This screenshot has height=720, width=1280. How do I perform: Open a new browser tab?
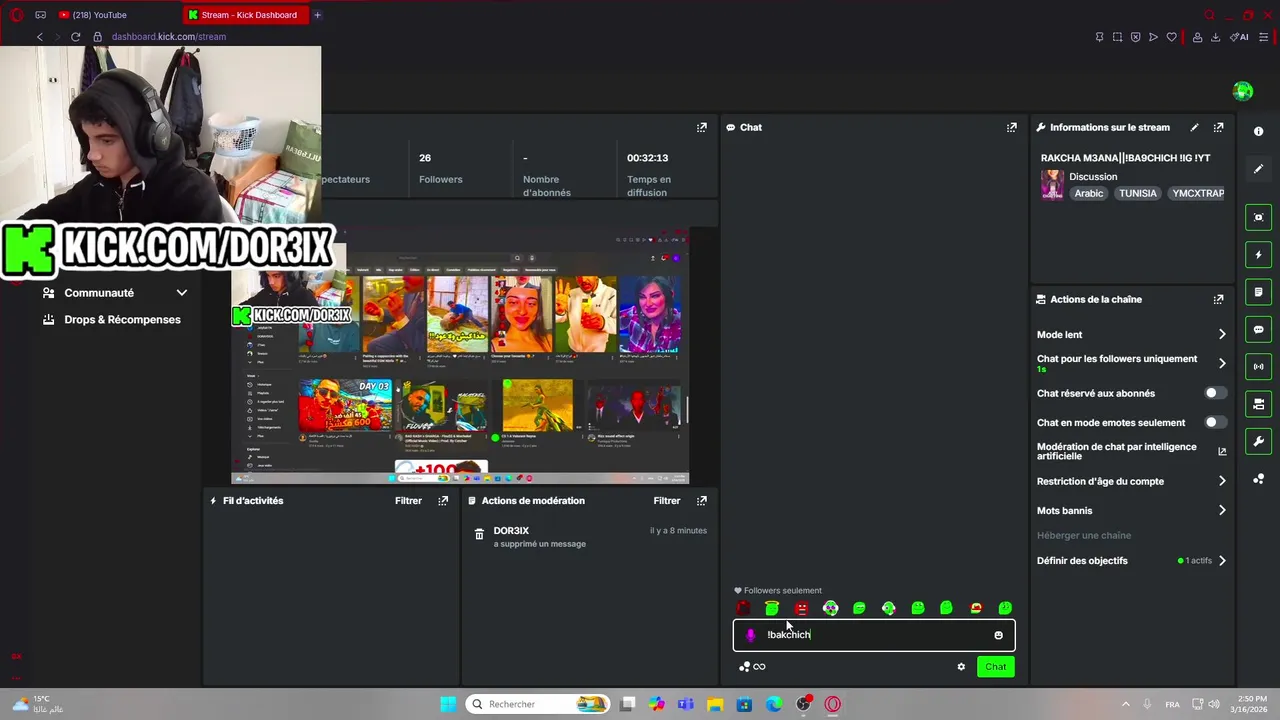click(x=317, y=15)
